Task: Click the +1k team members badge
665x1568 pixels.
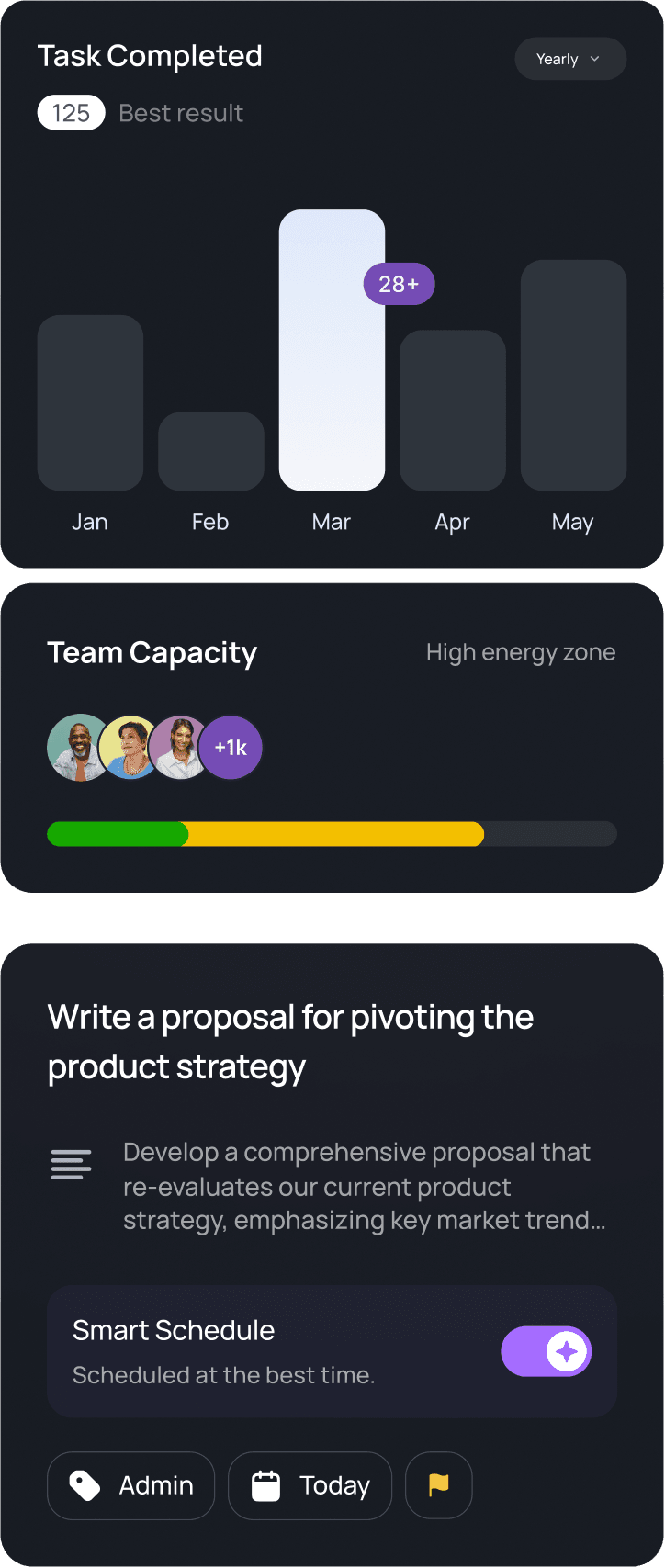Action: 231,748
